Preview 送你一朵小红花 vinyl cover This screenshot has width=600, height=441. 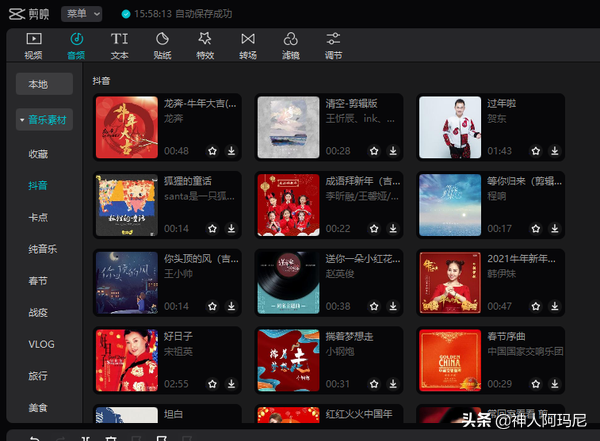[x=289, y=283]
